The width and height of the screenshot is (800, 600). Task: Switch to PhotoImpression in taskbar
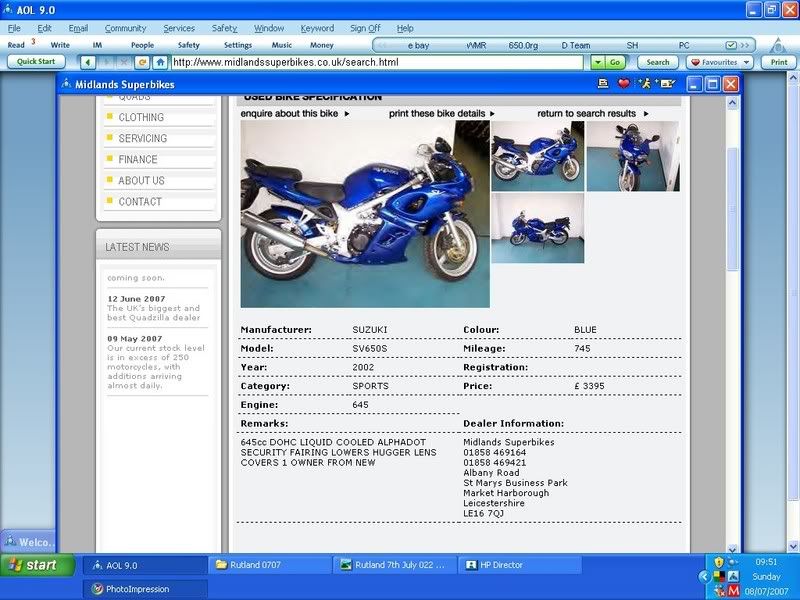[x=145, y=589]
